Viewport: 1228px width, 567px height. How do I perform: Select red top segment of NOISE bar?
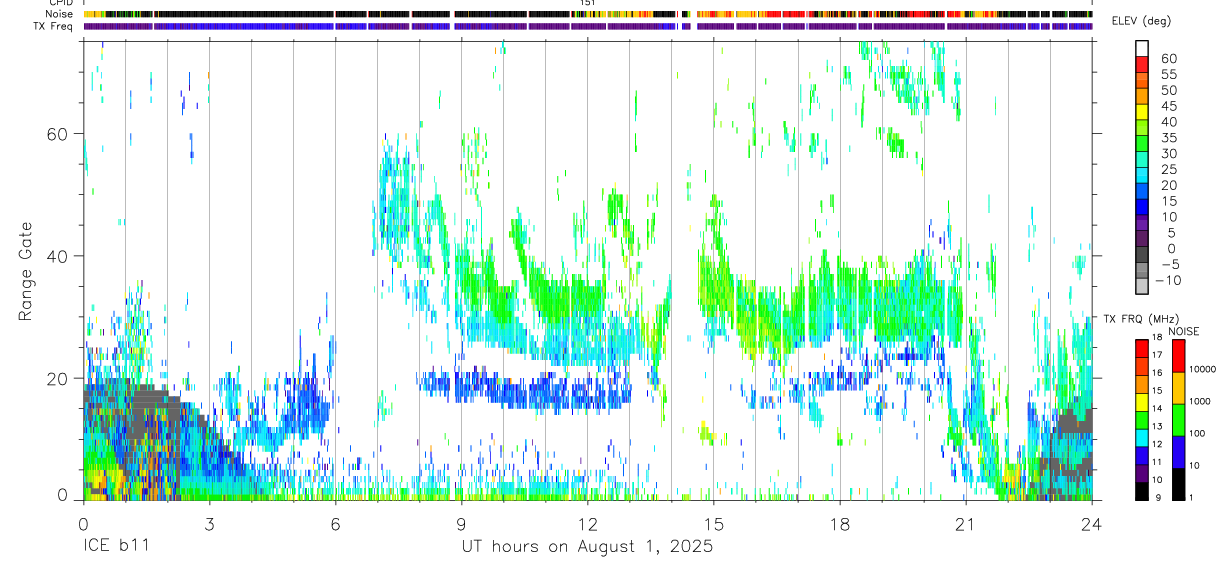(x=1179, y=356)
